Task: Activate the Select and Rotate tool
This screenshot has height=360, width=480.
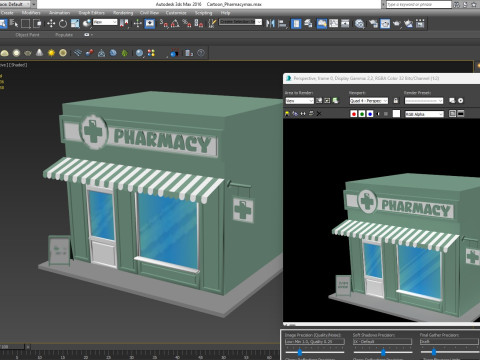Action: pyautogui.click(x=63, y=23)
